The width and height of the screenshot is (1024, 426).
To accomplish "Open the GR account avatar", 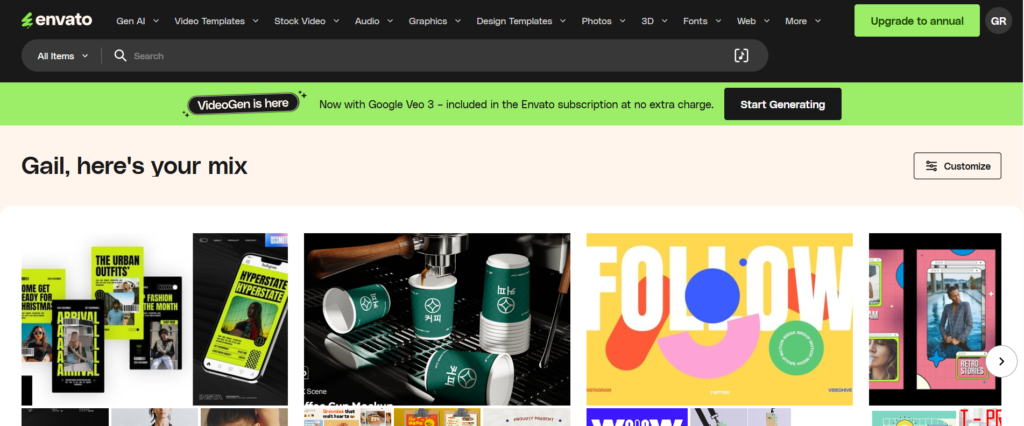I will [x=998, y=20].
